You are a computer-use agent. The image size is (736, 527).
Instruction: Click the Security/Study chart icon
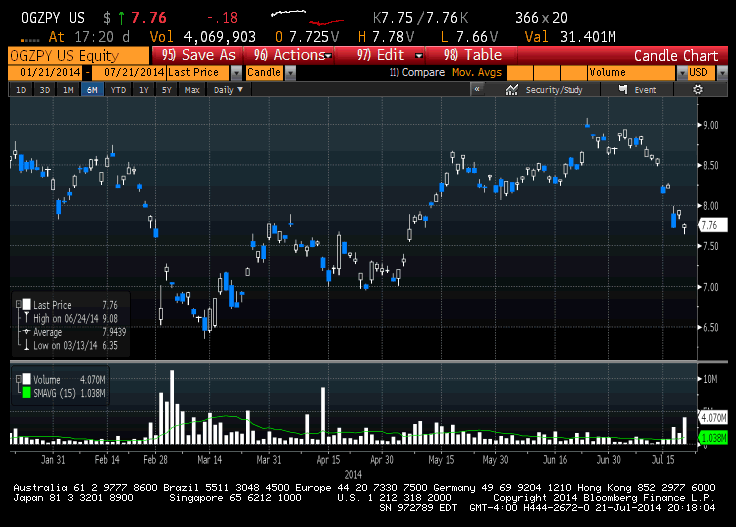(512, 90)
